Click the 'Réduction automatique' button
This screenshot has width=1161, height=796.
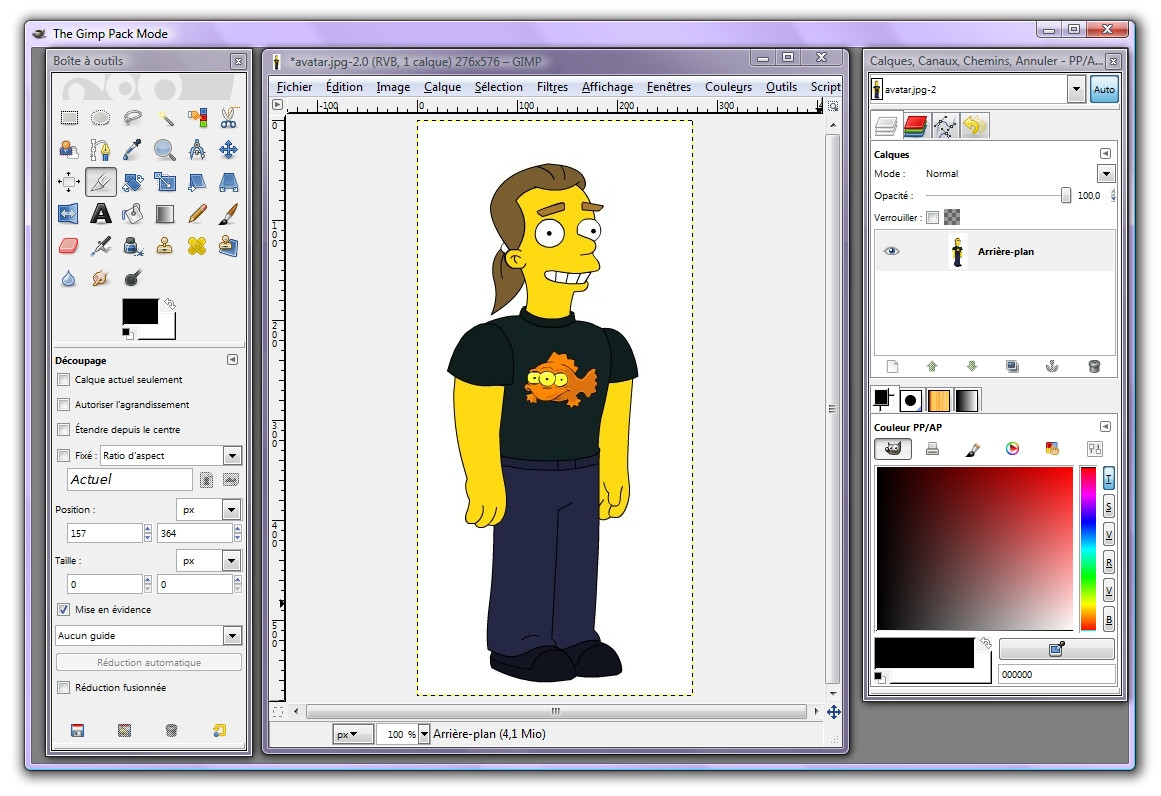[x=149, y=662]
